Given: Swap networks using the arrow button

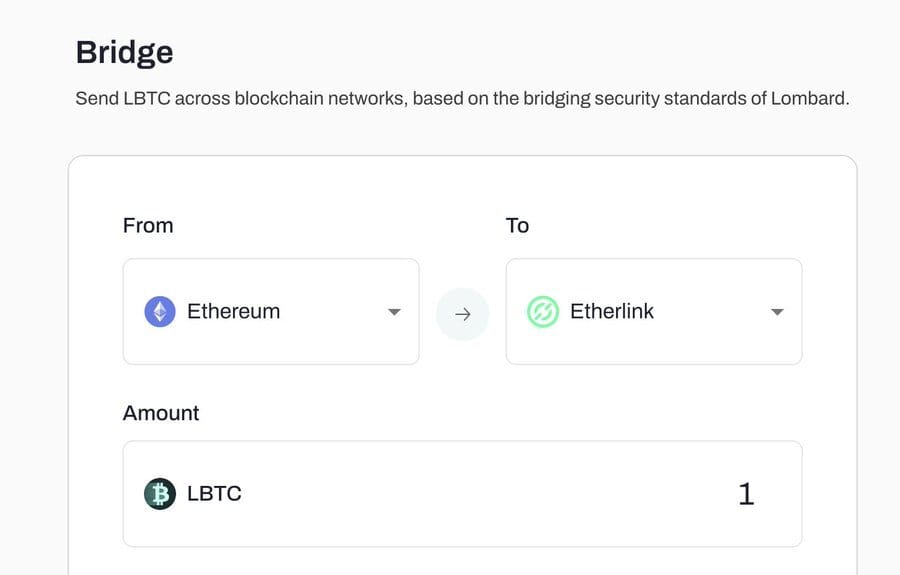Looking at the screenshot, I should coord(463,314).
